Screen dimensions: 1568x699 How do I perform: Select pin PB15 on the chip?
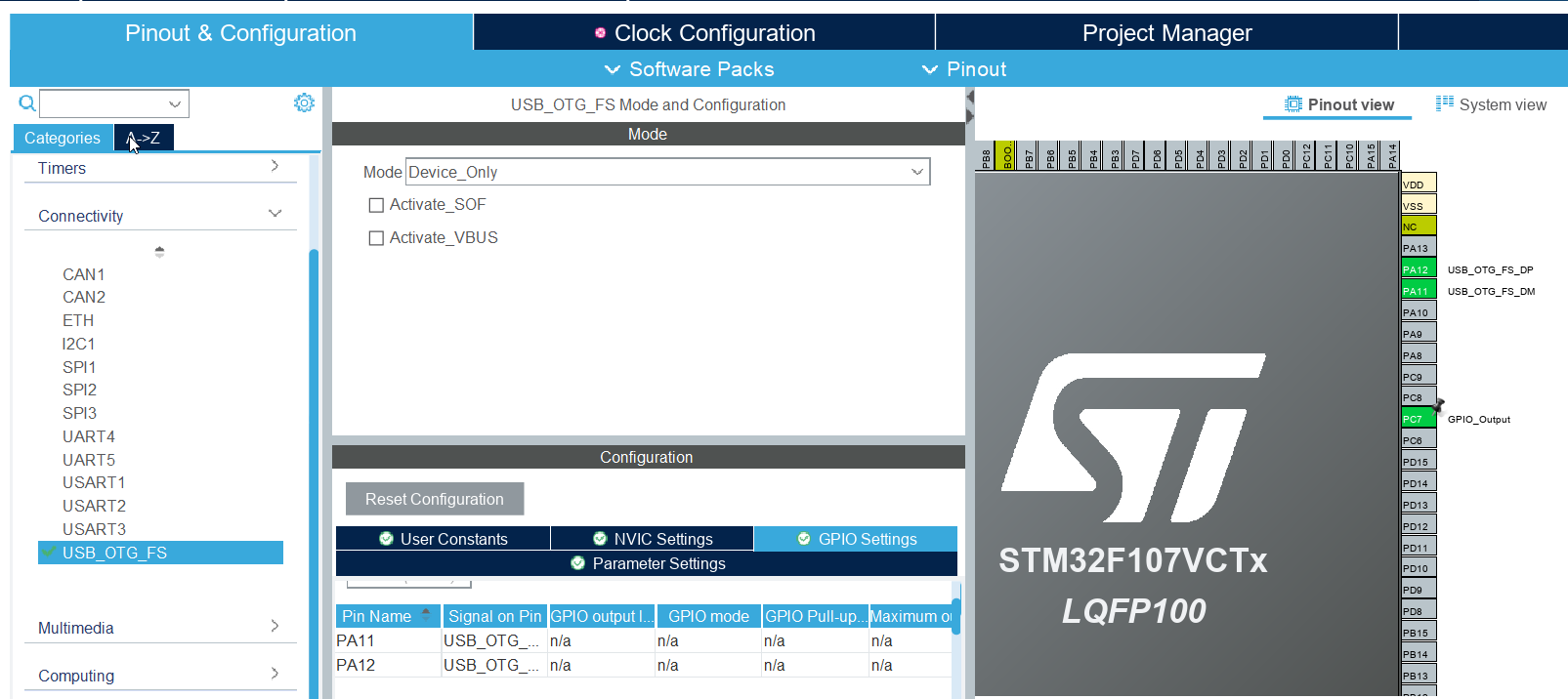pyautogui.click(x=1419, y=633)
